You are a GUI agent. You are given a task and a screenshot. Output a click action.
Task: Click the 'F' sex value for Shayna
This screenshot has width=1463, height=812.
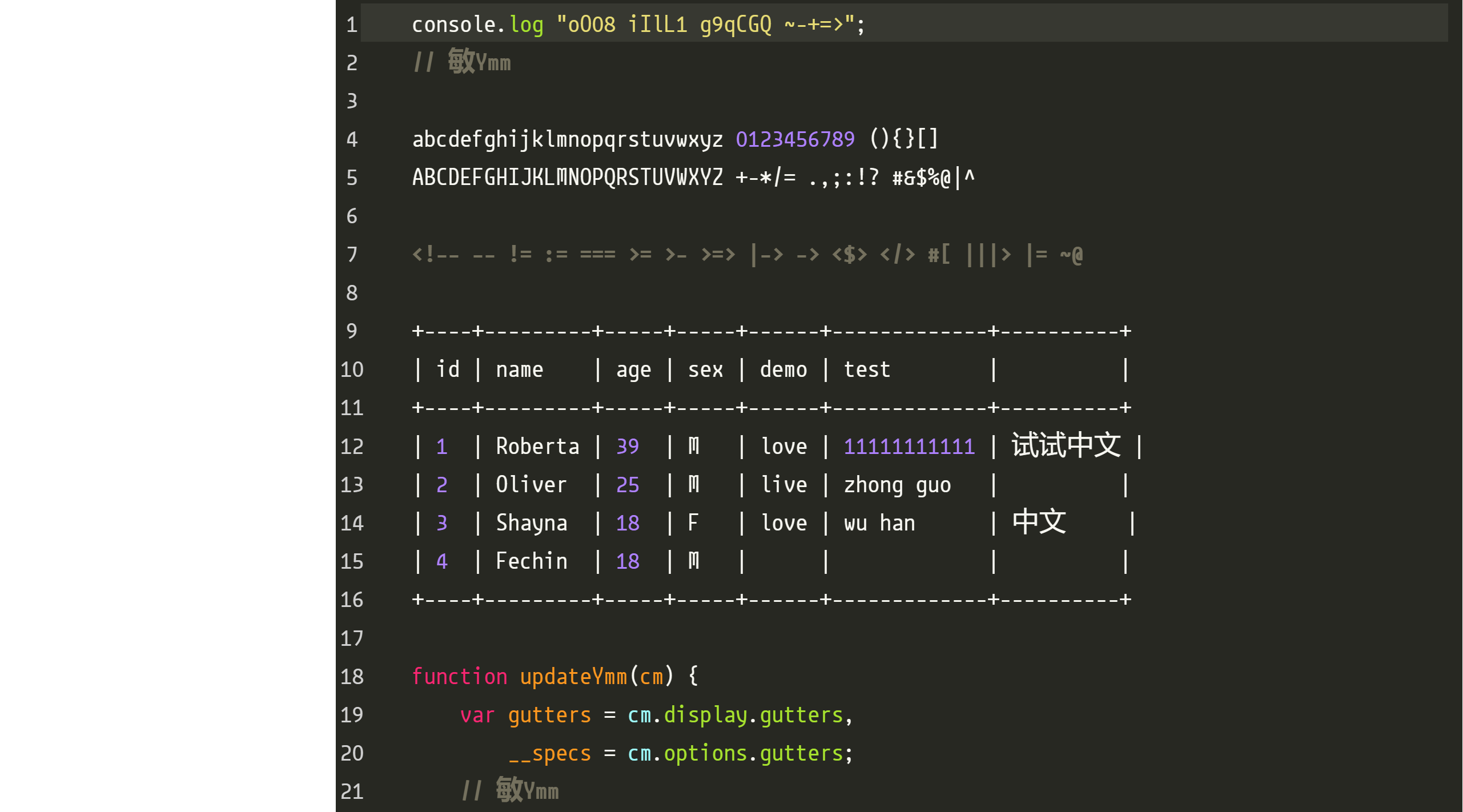click(x=693, y=523)
